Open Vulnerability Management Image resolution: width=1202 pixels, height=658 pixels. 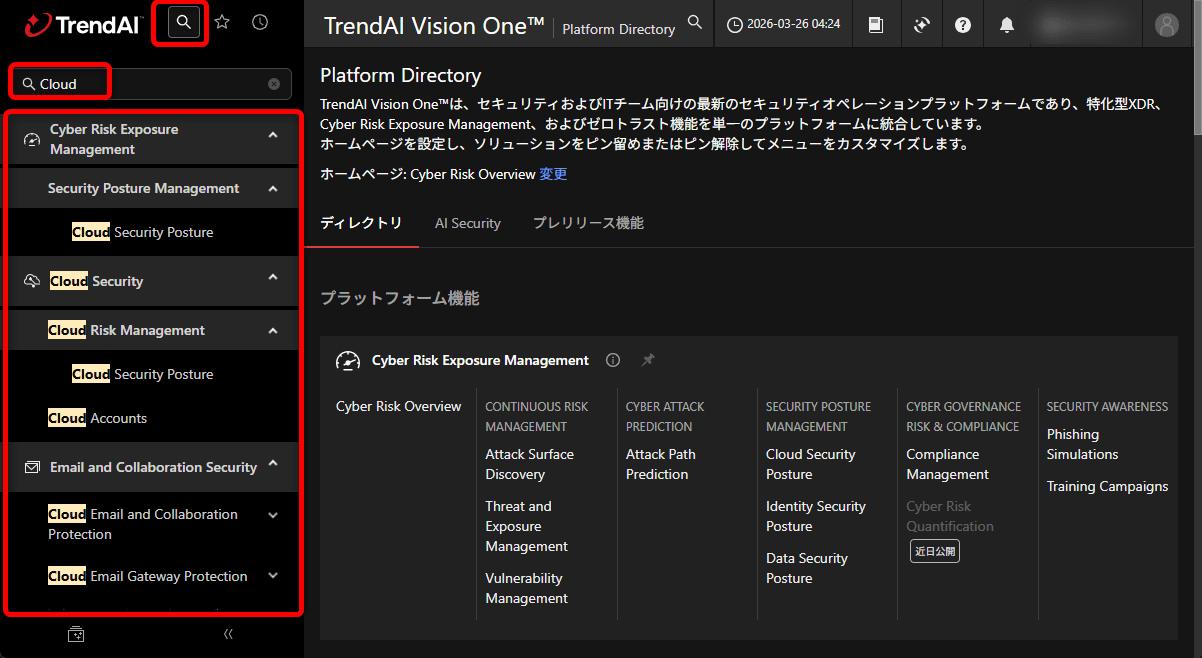click(x=527, y=588)
